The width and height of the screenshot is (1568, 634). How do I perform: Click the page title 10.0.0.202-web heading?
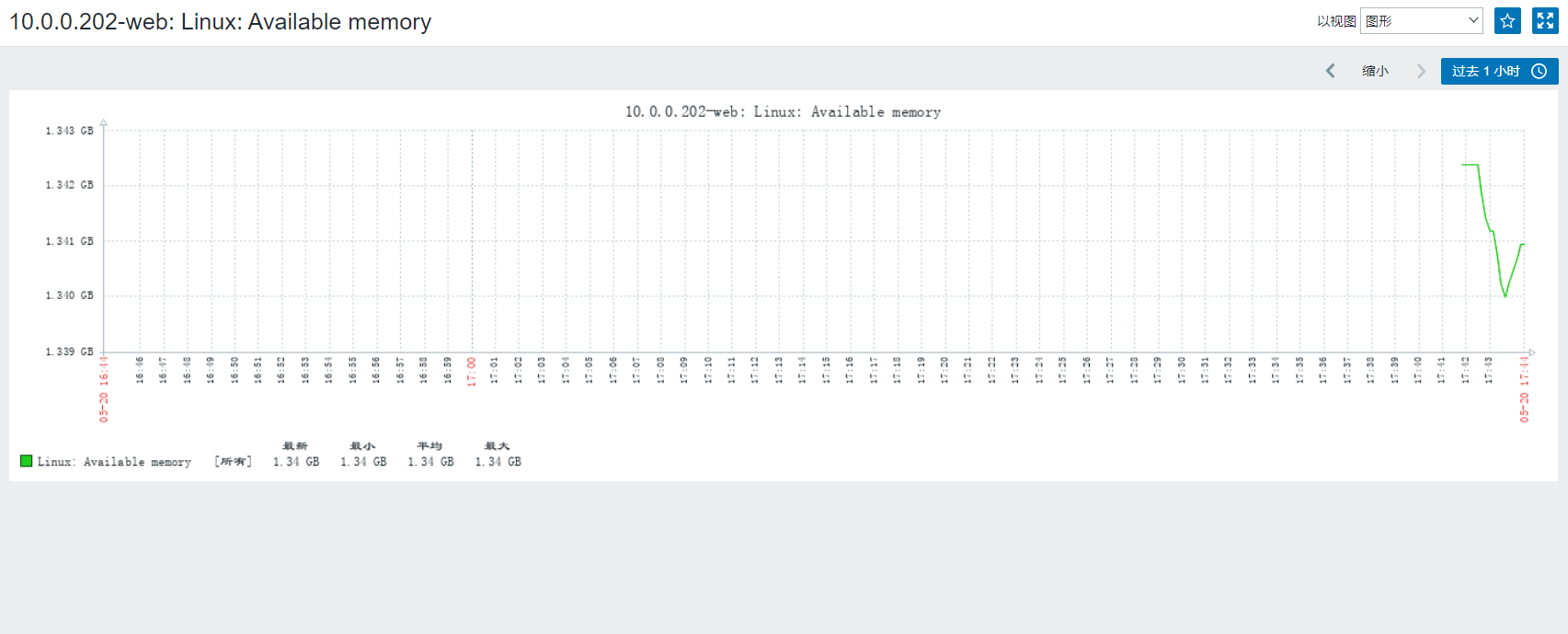(x=220, y=21)
